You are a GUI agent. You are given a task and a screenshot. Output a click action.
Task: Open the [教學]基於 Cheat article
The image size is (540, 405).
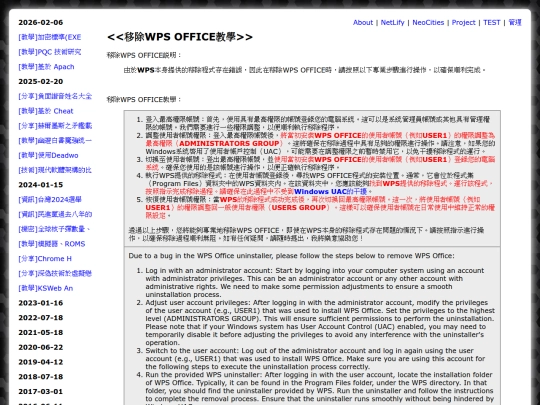tap(46, 111)
